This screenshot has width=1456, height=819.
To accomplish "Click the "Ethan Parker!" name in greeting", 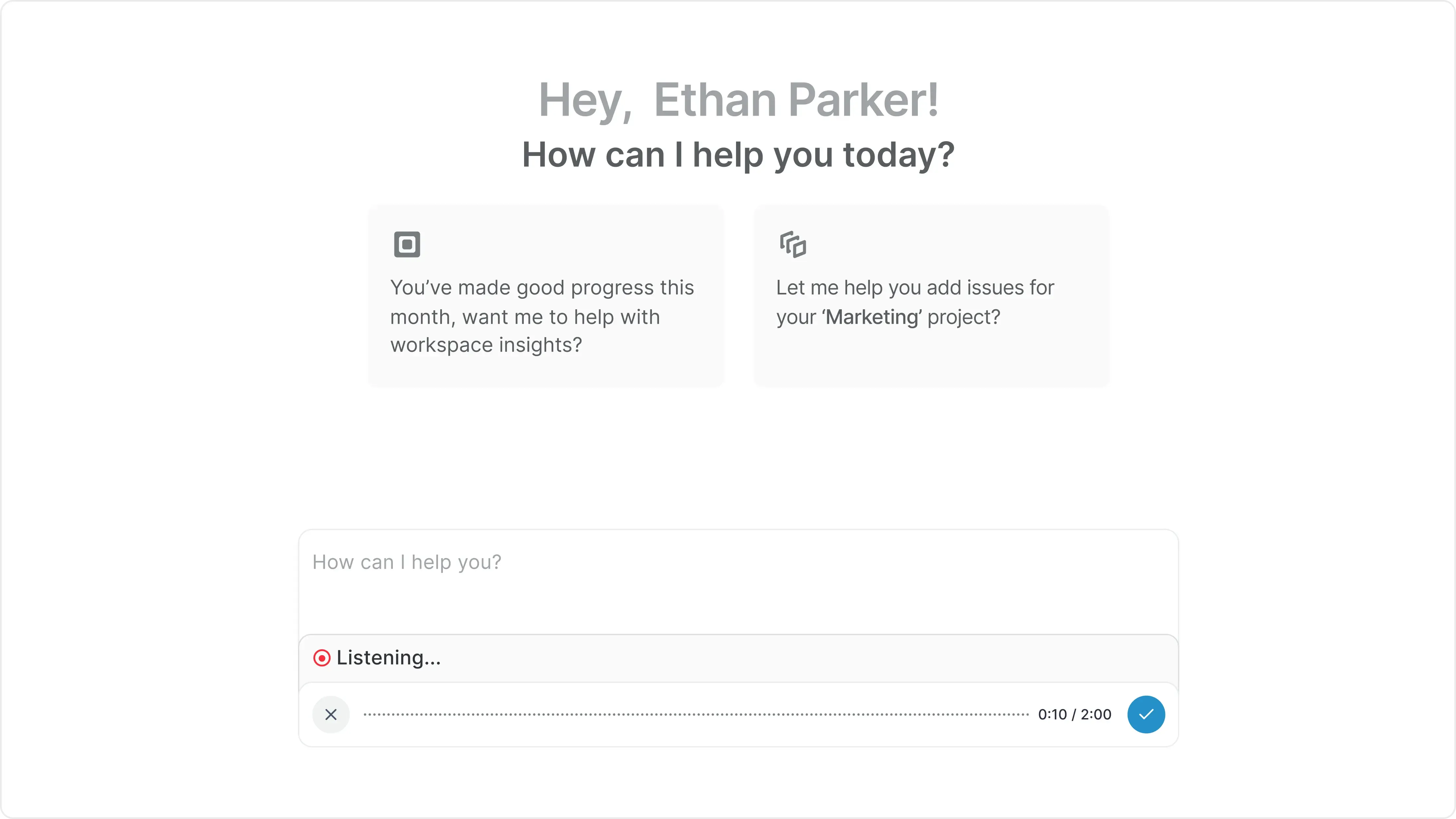I will pos(796,100).
